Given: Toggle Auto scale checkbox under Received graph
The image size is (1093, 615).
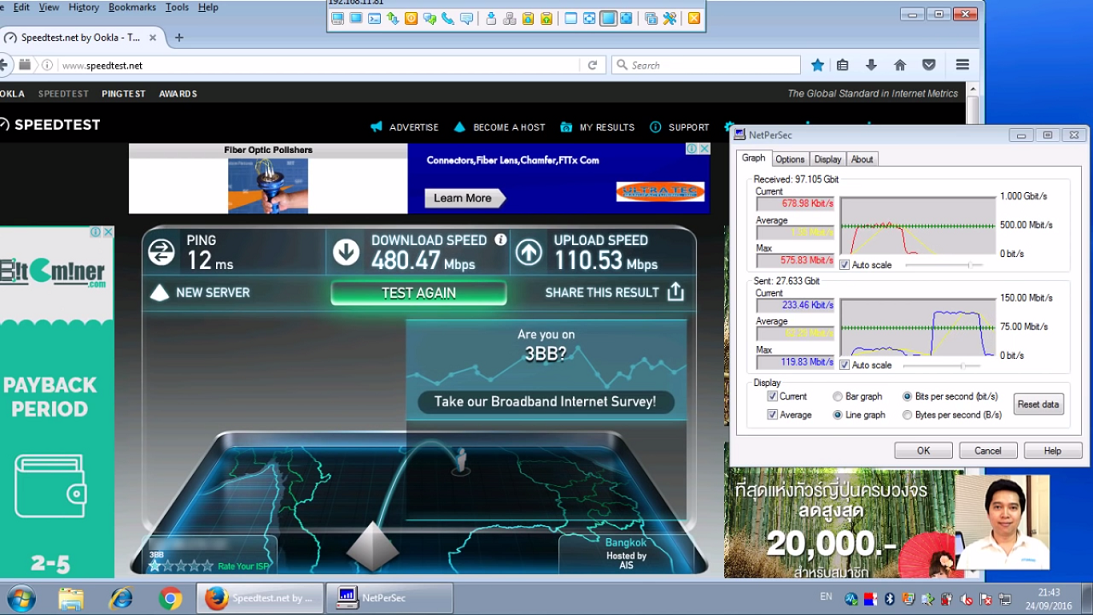Looking at the screenshot, I should [x=844, y=265].
